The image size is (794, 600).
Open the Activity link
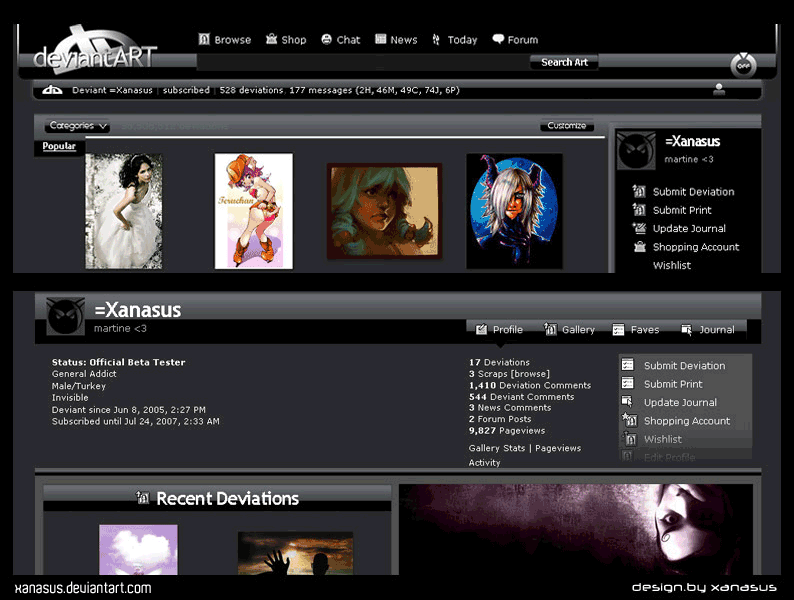click(x=485, y=462)
